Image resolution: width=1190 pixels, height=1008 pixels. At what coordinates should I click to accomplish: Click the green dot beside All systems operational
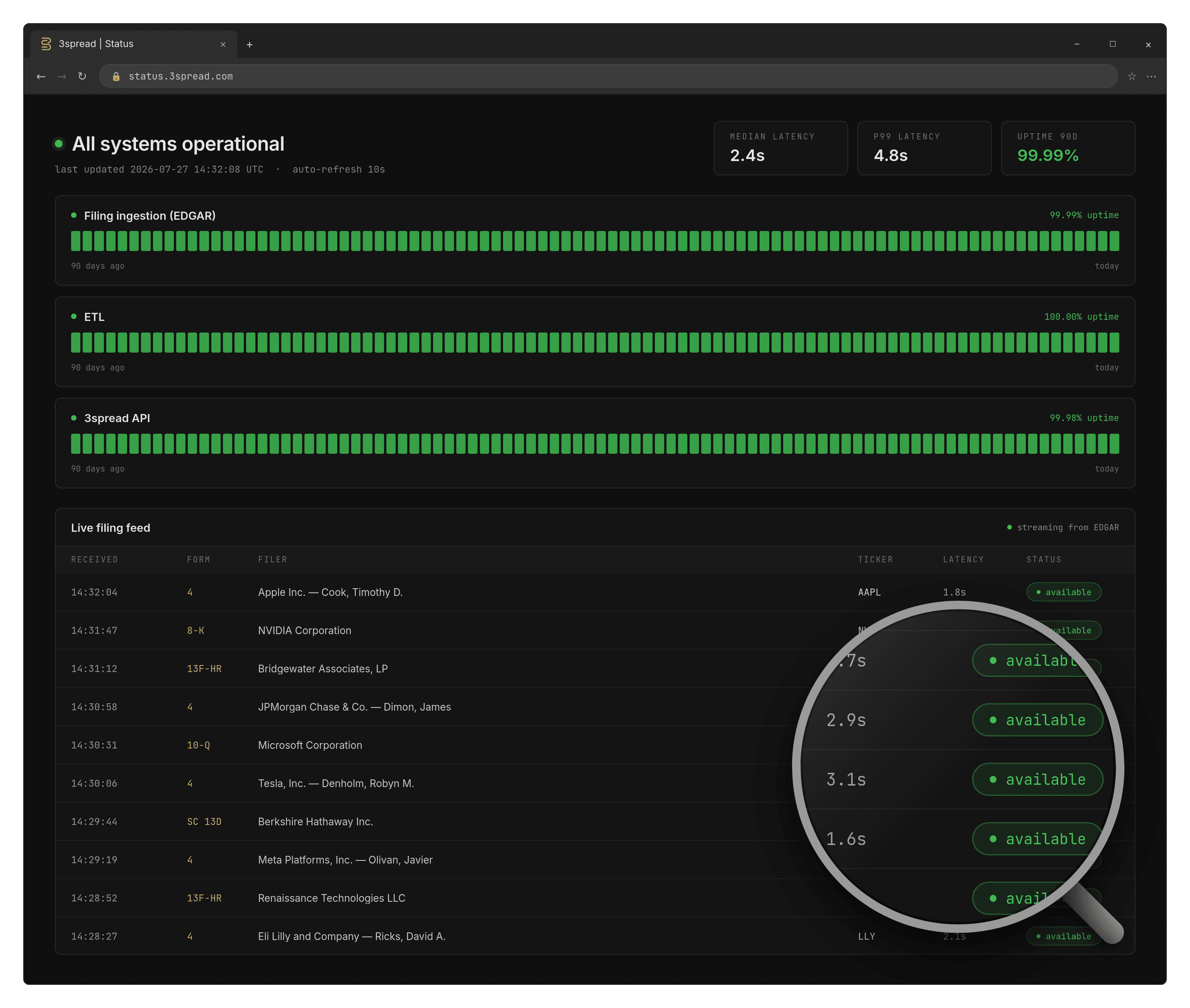pos(58,144)
